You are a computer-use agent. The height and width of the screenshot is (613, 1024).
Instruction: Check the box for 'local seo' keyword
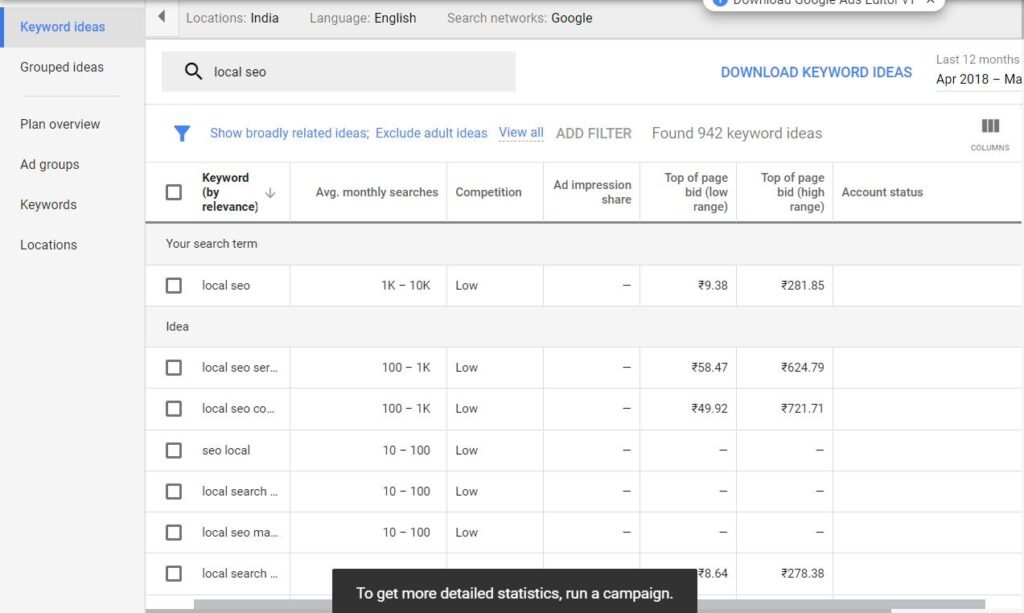point(174,285)
